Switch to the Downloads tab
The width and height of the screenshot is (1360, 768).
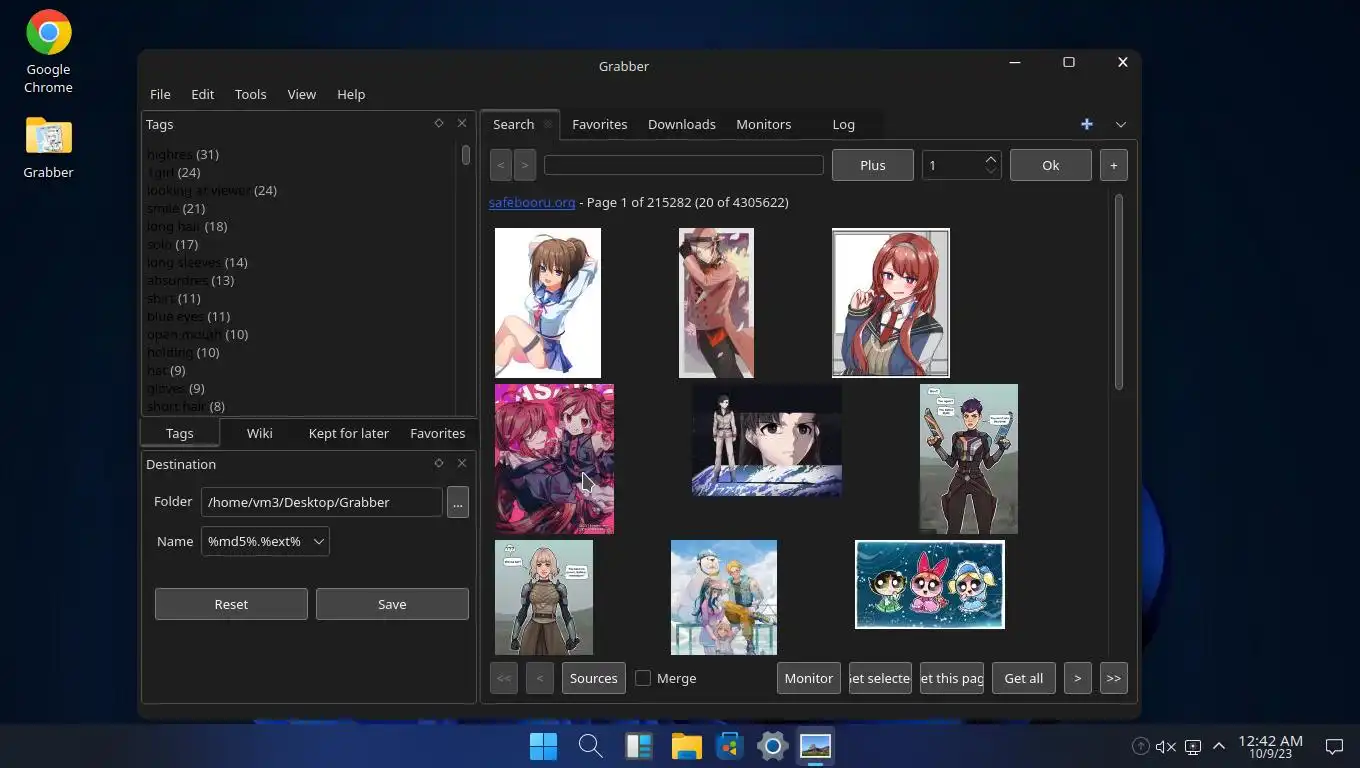(681, 124)
